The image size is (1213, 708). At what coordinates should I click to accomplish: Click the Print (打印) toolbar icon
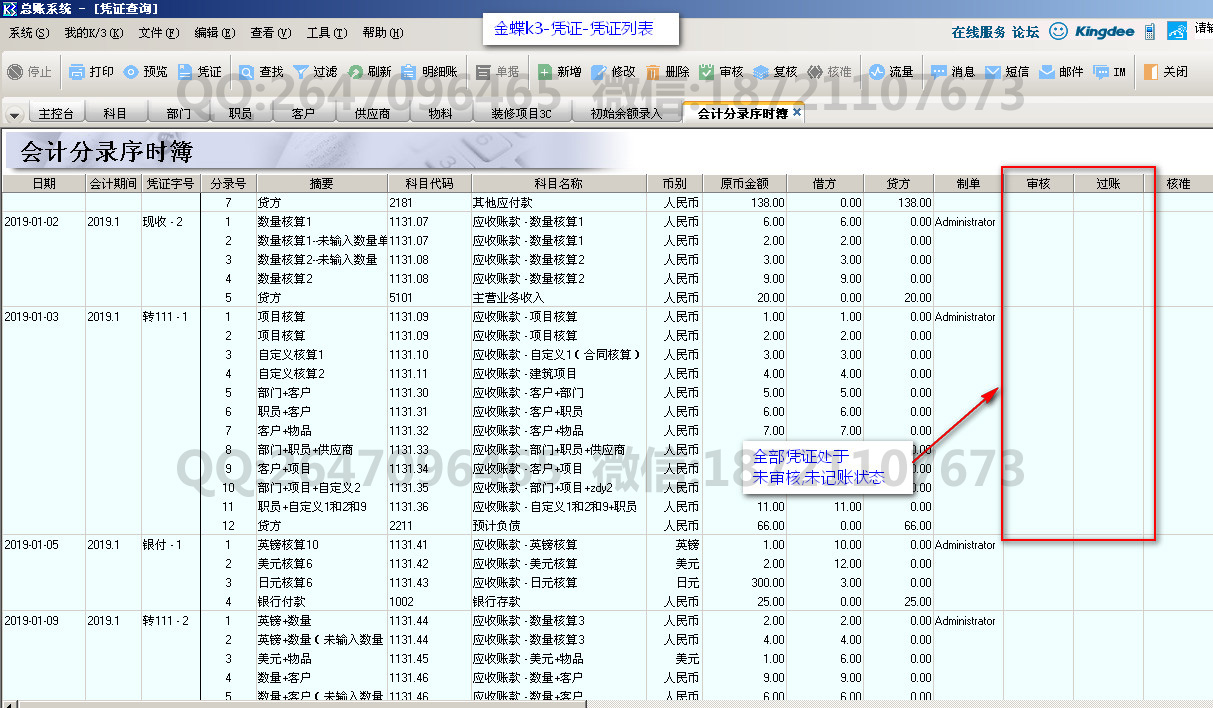coord(78,72)
